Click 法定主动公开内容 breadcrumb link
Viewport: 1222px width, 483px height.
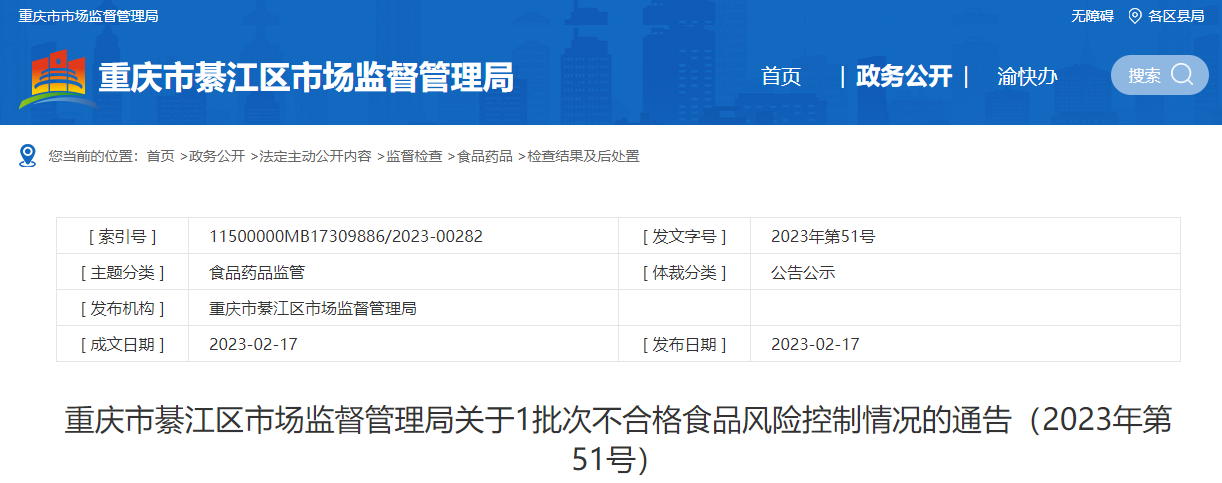click(315, 156)
